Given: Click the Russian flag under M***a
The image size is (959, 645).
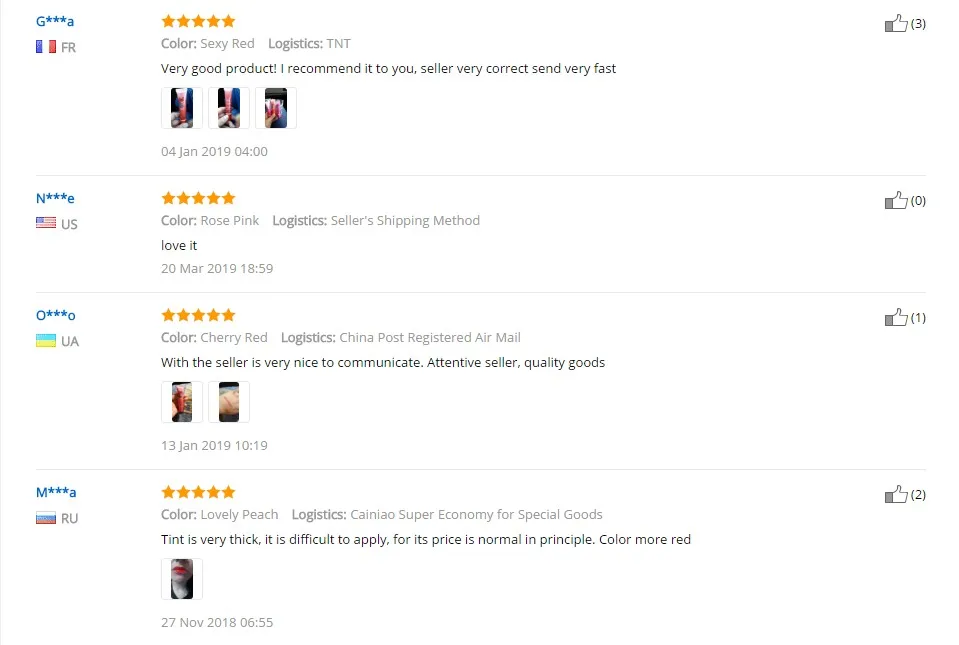Looking at the screenshot, I should click(x=46, y=518).
